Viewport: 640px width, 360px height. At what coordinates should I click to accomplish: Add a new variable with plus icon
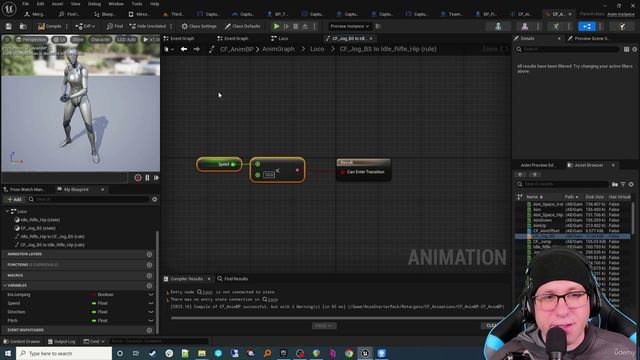pyautogui.click(x=149, y=285)
